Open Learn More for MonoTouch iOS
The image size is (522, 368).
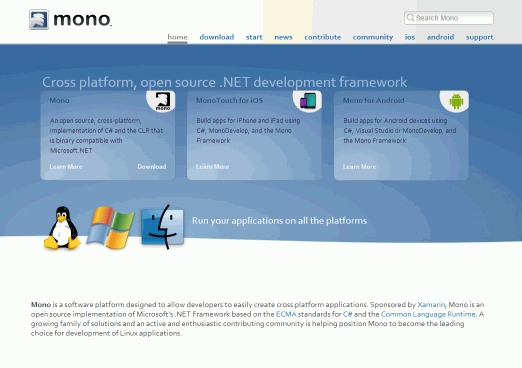click(x=212, y=167)
